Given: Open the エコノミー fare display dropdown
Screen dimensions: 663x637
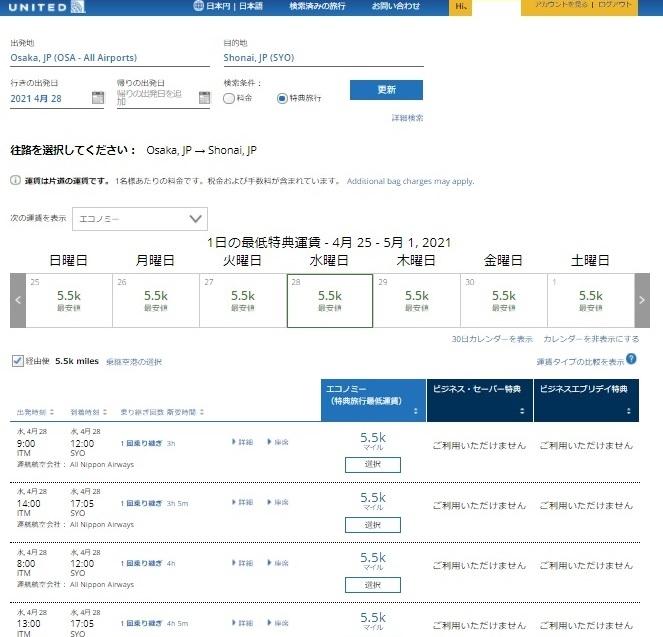Looking at the screenshot, I should coord(140,219).
